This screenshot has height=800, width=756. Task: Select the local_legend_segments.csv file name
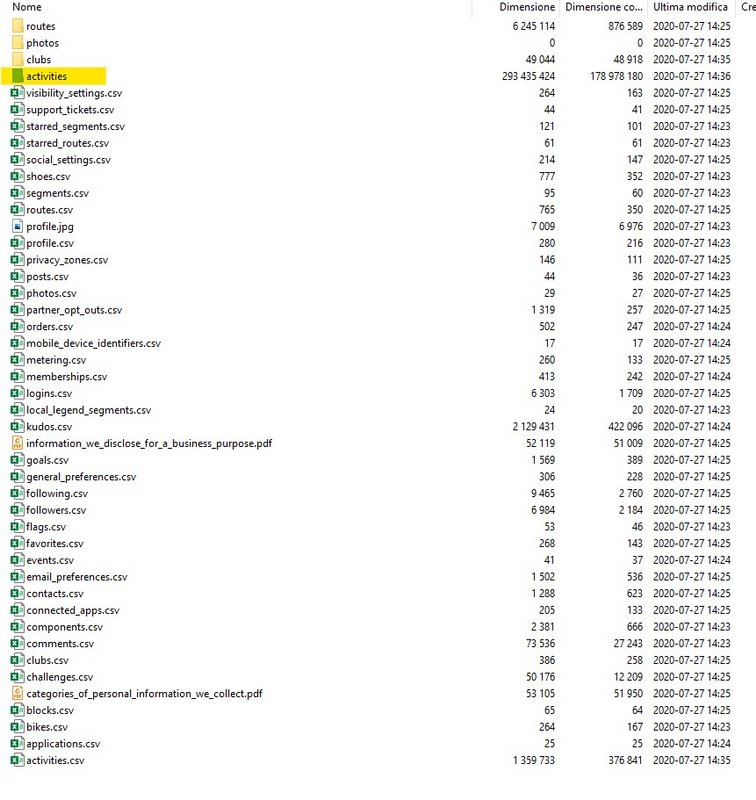(89, 410)
